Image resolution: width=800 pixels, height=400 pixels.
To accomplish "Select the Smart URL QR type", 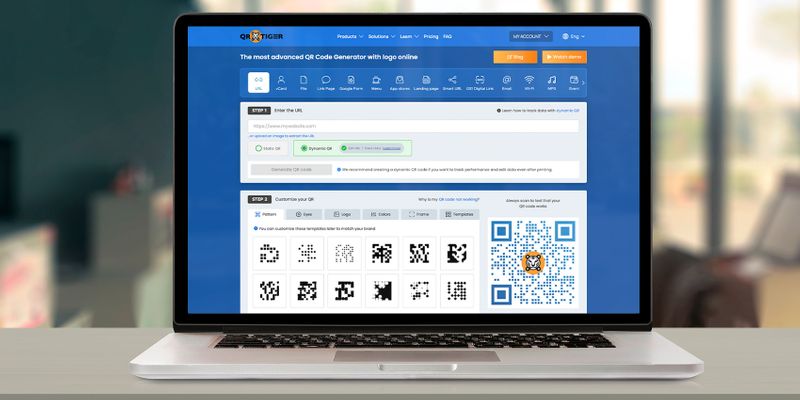I will click(452, 83).
